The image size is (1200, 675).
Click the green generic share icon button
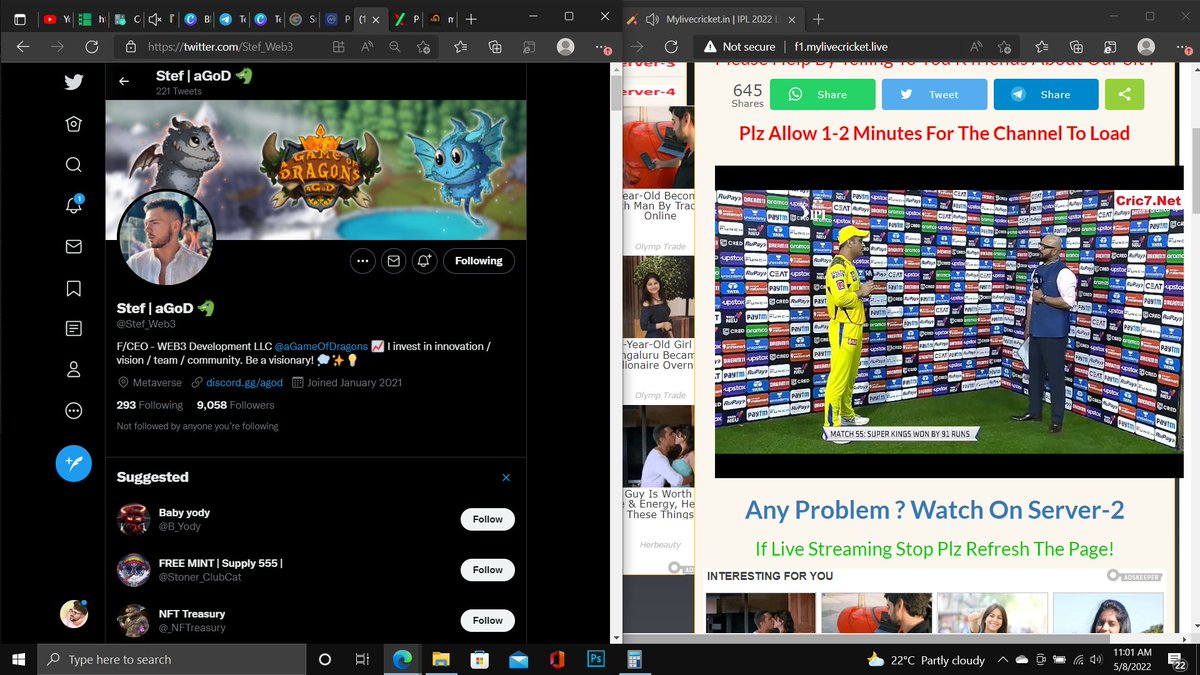(1124, 94)
